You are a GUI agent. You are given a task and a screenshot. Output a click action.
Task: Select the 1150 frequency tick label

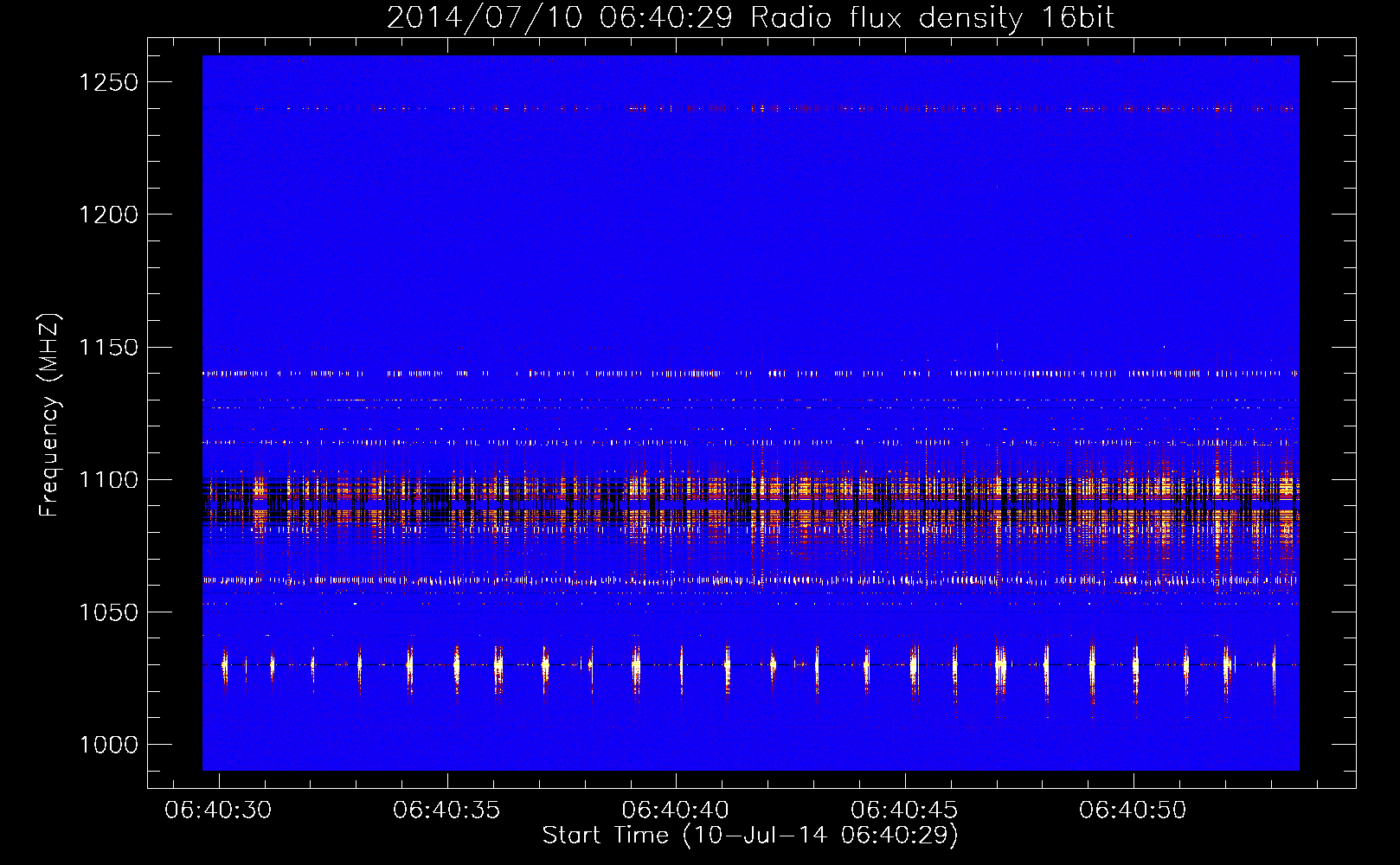[108, 348]
